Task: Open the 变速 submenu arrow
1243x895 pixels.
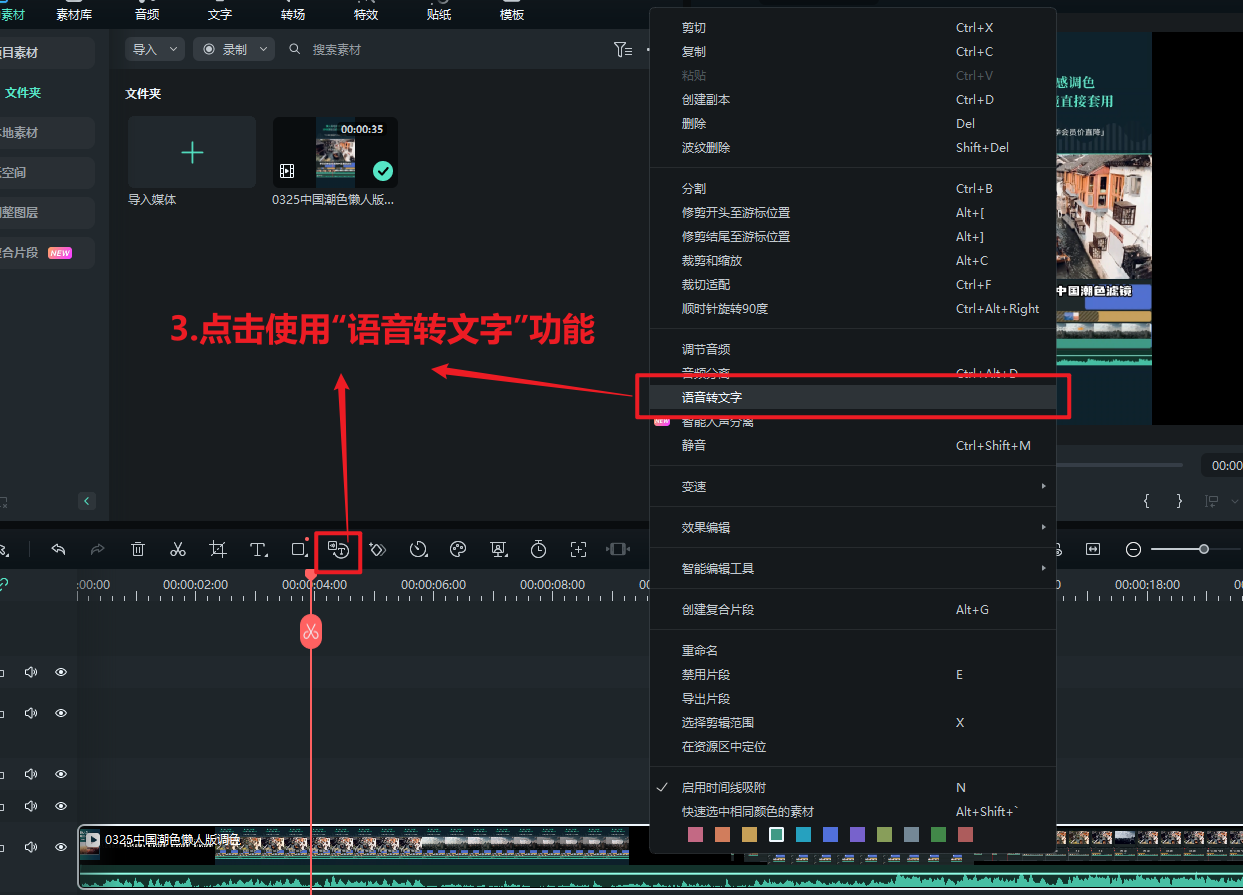Action: coord(1043,487)
